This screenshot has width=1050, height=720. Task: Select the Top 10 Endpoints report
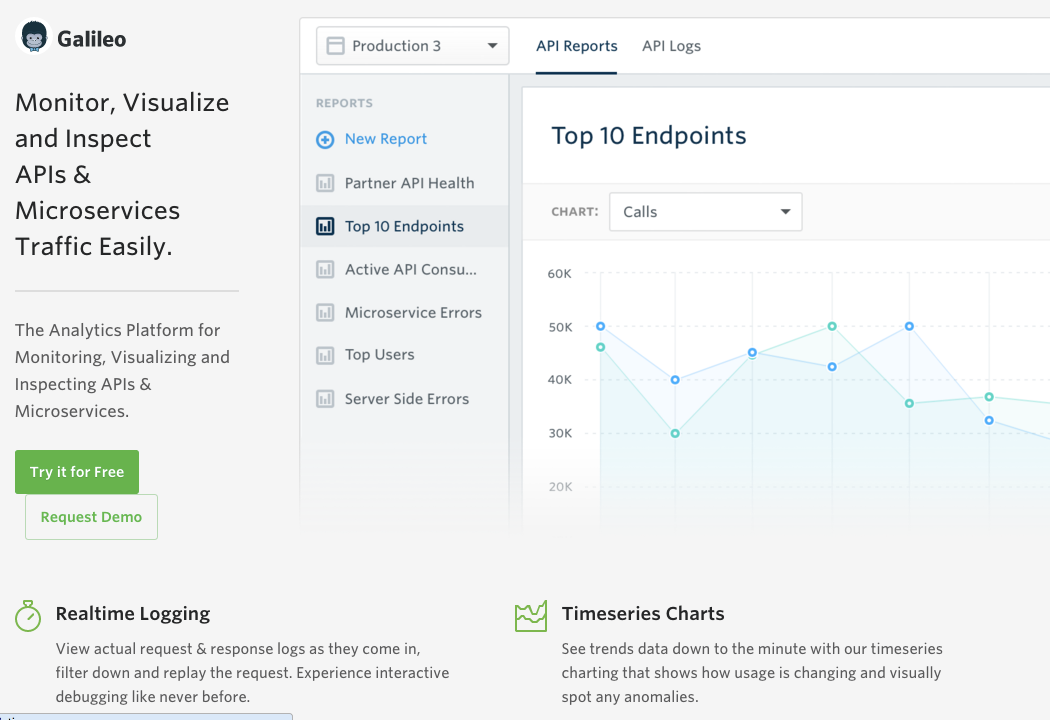pos(404,226)
